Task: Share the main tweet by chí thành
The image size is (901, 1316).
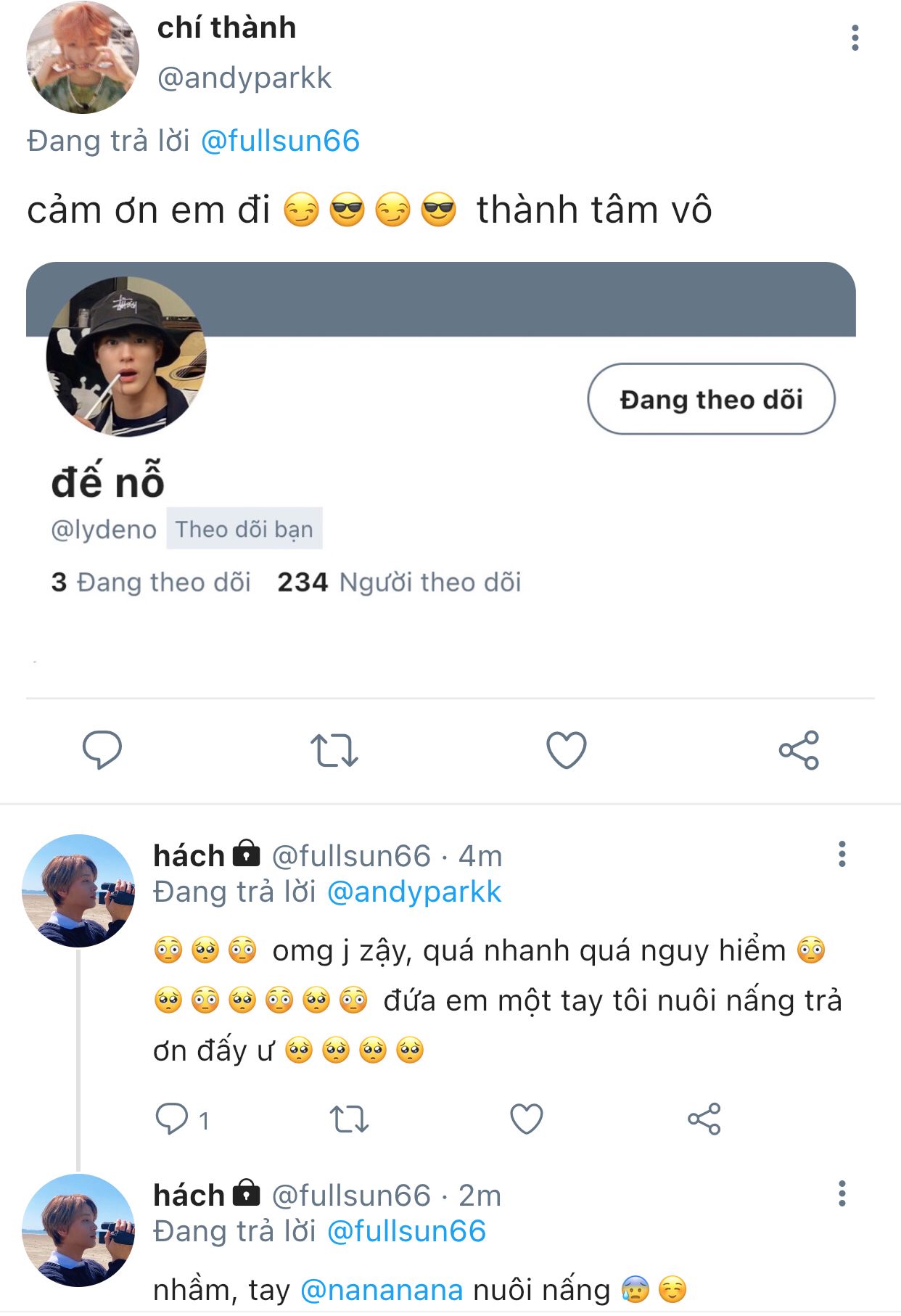Action: click(x=799, y=750)
